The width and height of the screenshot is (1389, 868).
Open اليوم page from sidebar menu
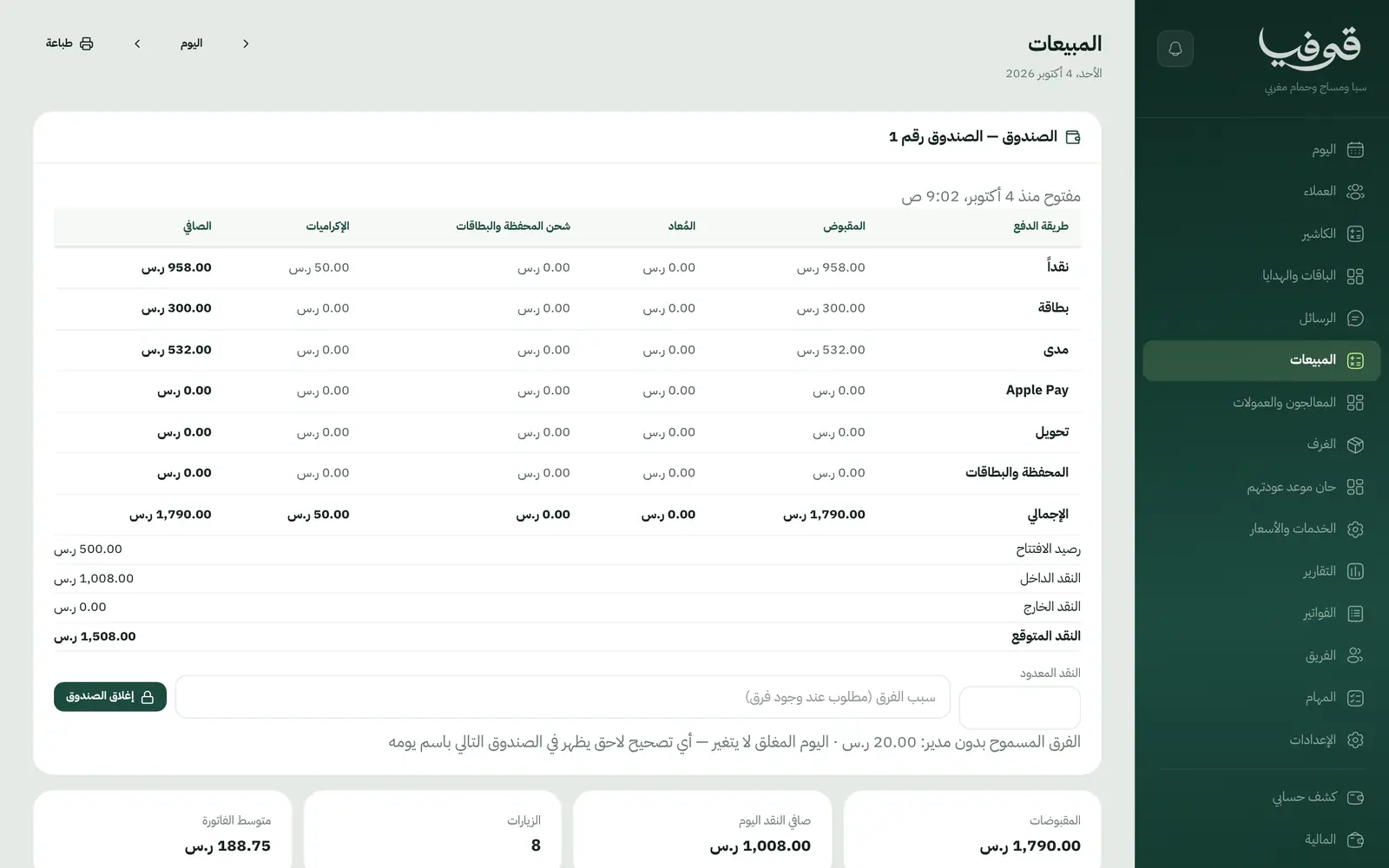[x=1261, y=150]
